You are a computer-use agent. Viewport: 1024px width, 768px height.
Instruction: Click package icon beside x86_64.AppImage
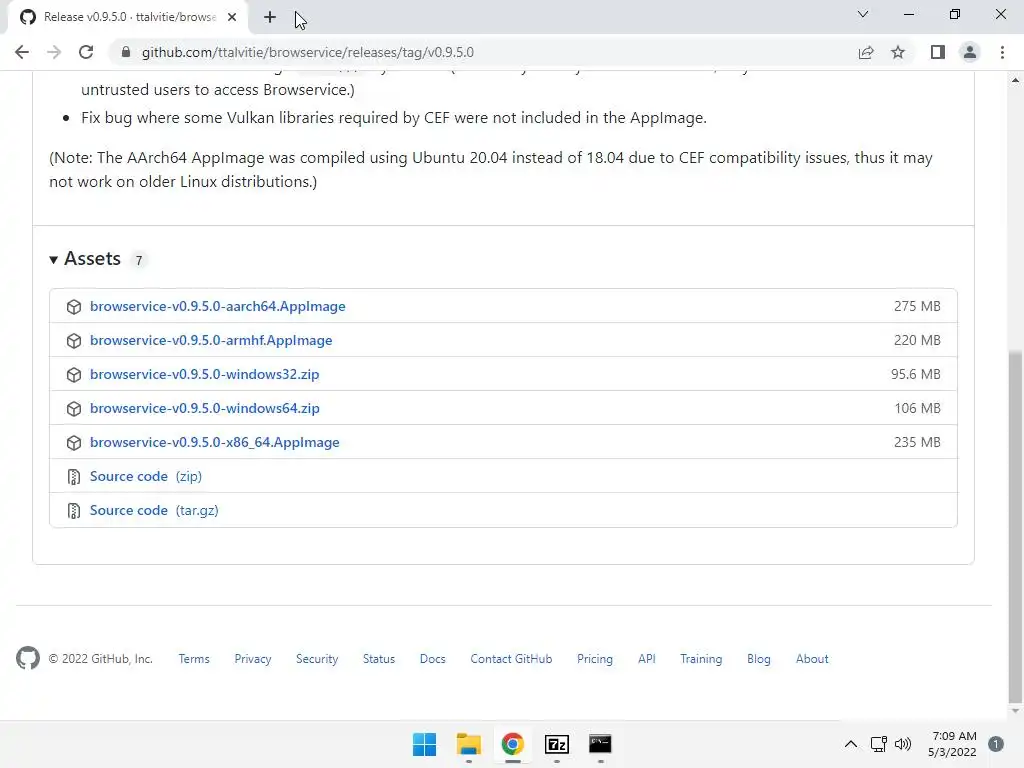point(74,443)
